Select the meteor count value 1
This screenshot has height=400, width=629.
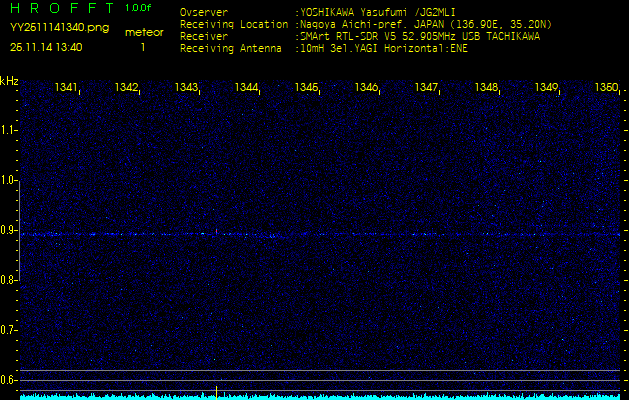(x=143, y=46)
